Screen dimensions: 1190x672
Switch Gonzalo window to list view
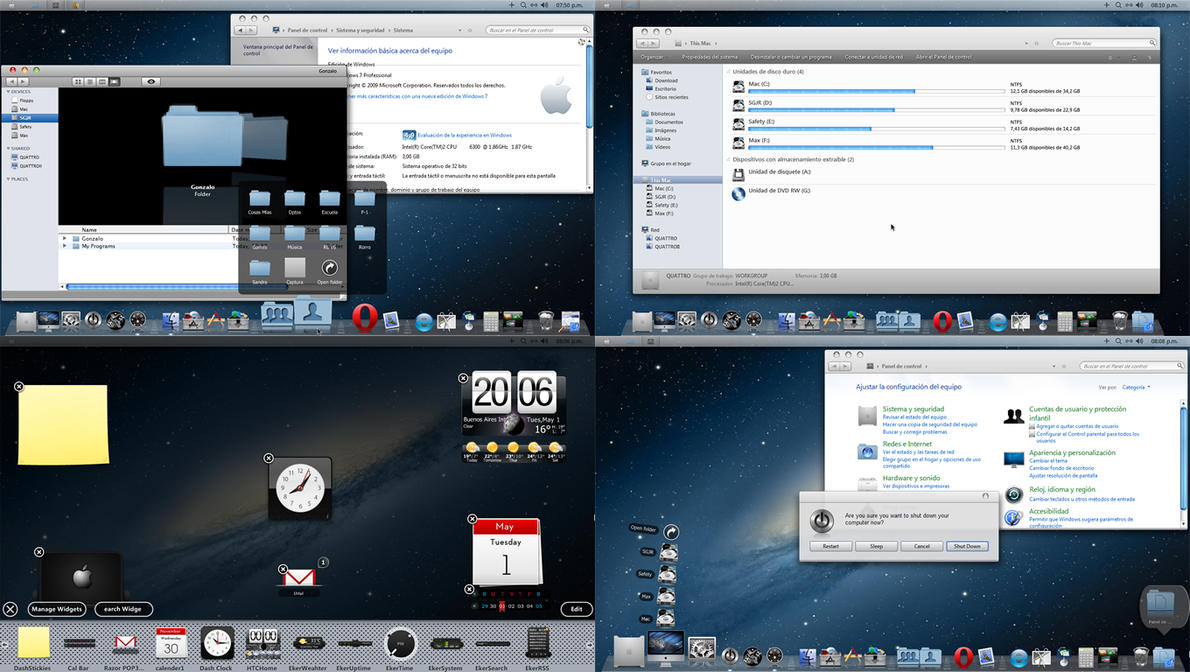[x=90, y=81]
